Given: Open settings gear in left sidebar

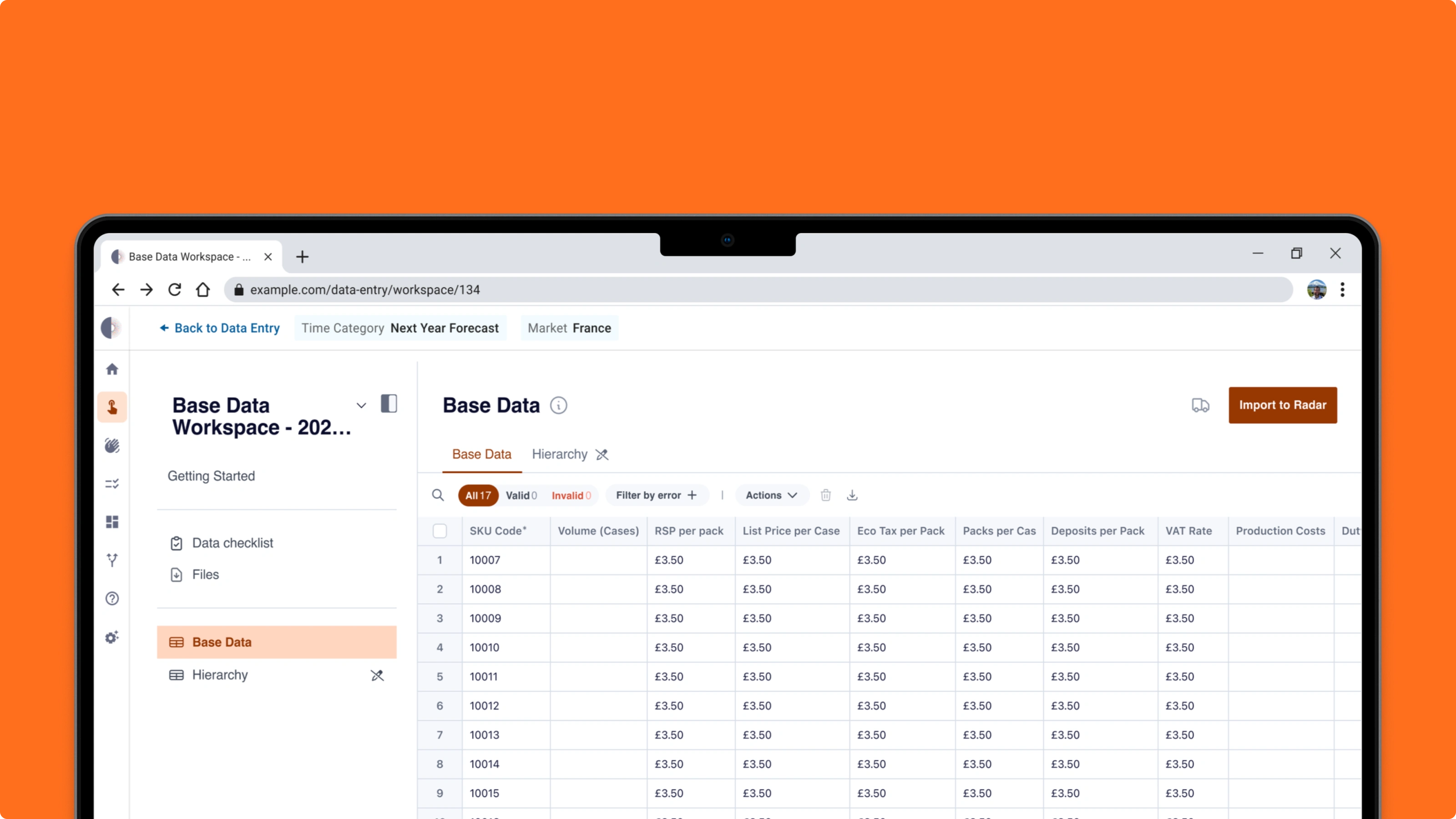Looking at the screenshot, I should coord(112,637).
